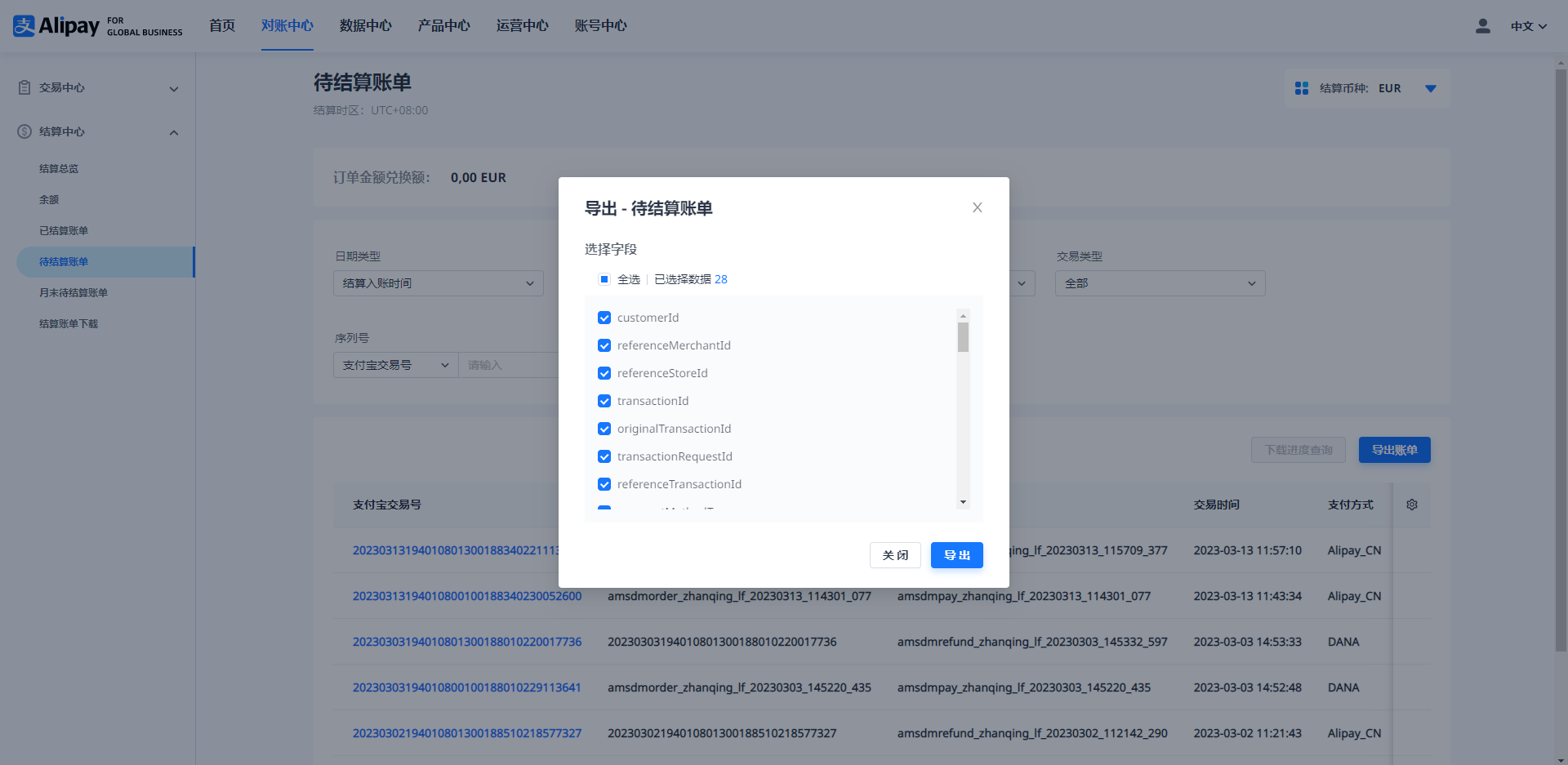Select 已结算账单 in the sidebar

pos(64,230)
